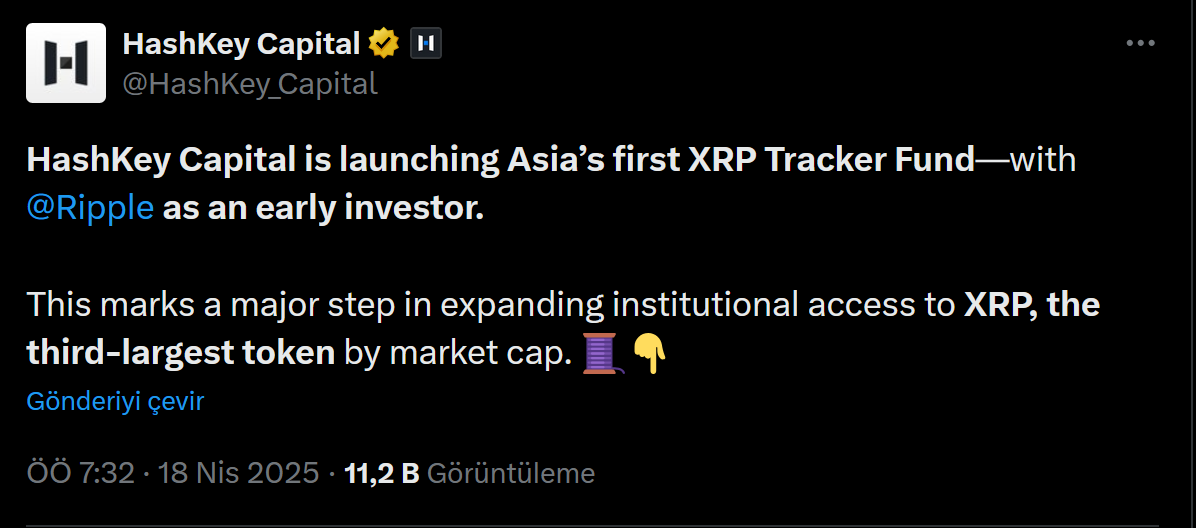The height and width of the screenshot is (528, 1196).
Task: Click the @HashKey_Capital handle
Action: [x=249, y=84]
